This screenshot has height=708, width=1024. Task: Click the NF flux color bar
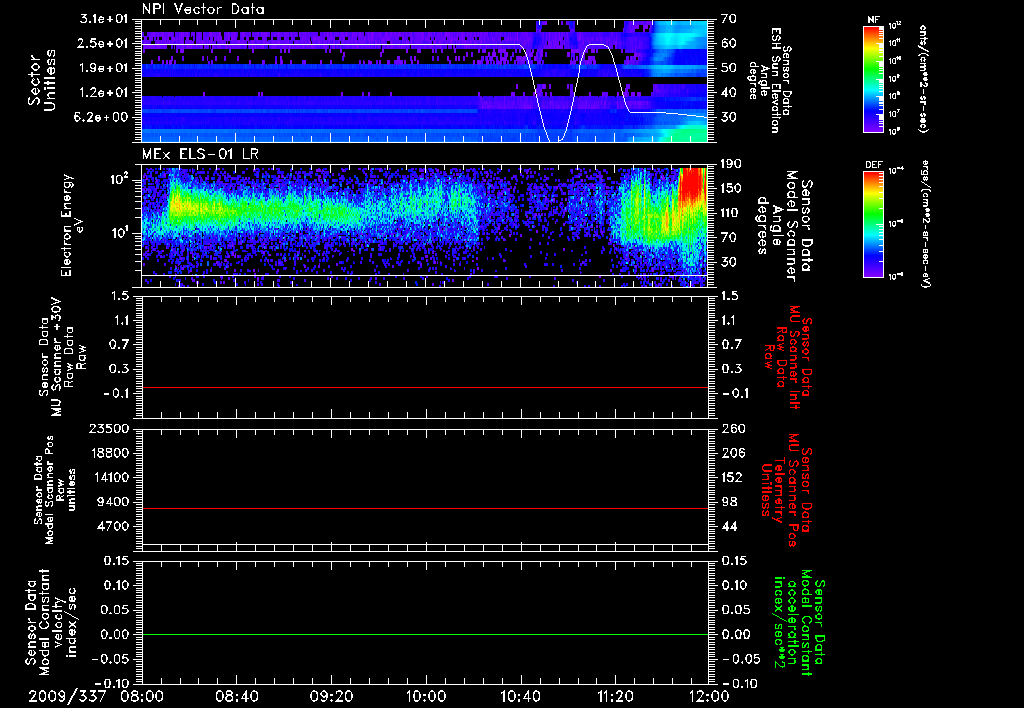coord(874,78)
